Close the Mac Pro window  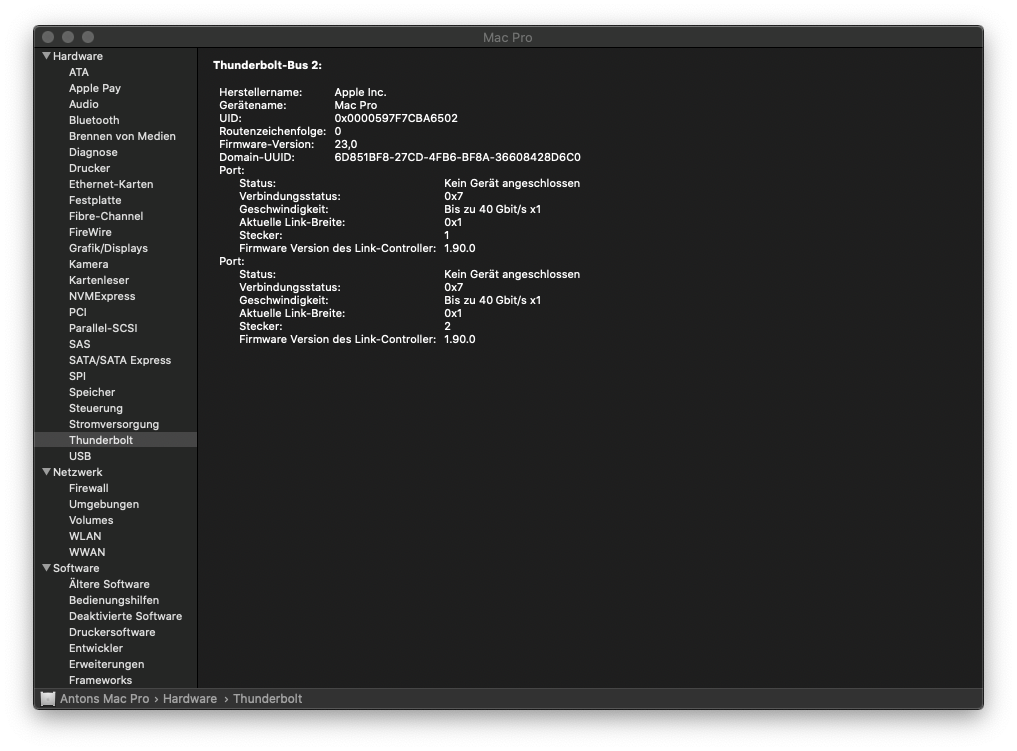[48, 37]
